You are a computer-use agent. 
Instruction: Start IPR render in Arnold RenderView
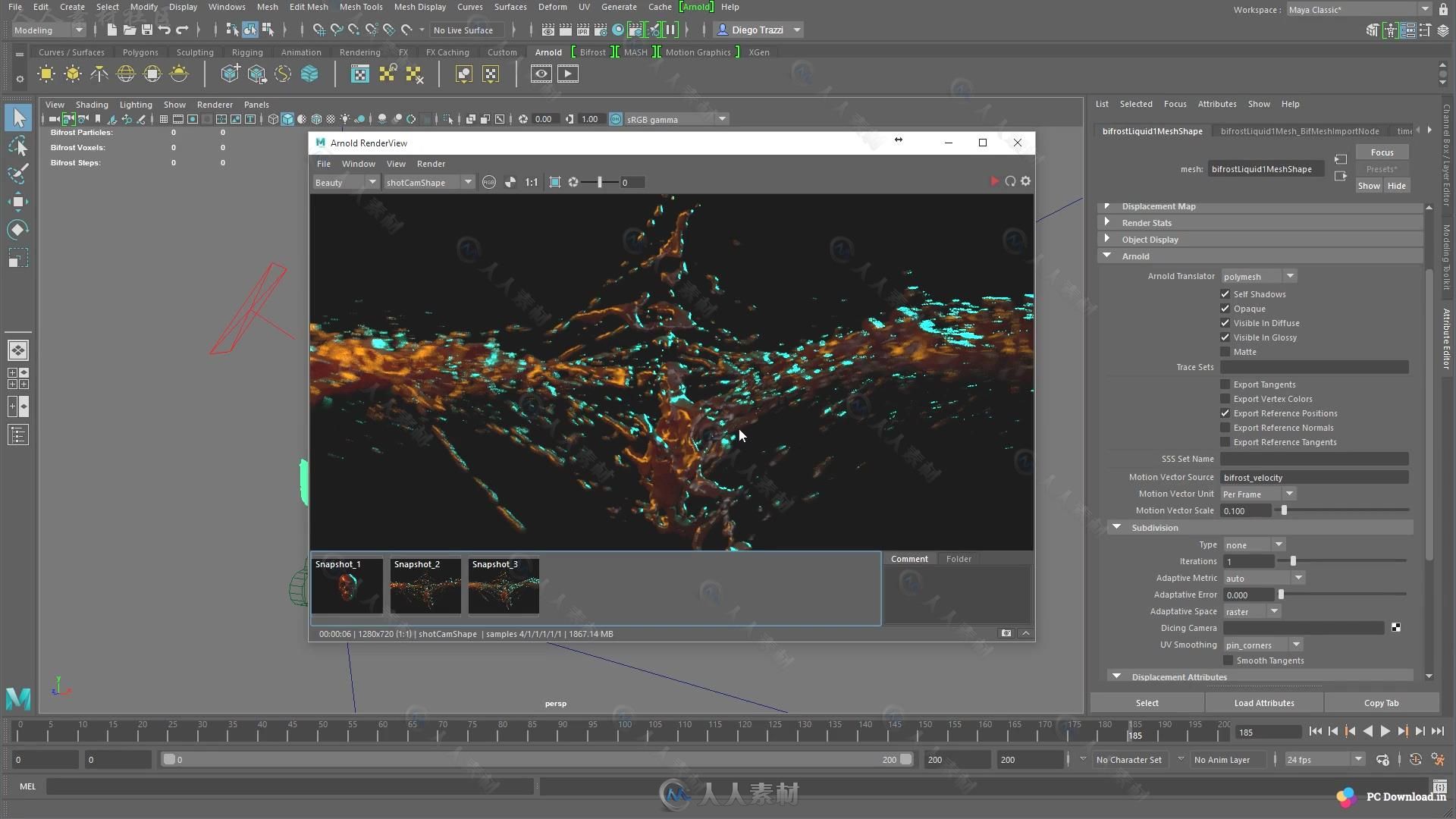(994, 181)
